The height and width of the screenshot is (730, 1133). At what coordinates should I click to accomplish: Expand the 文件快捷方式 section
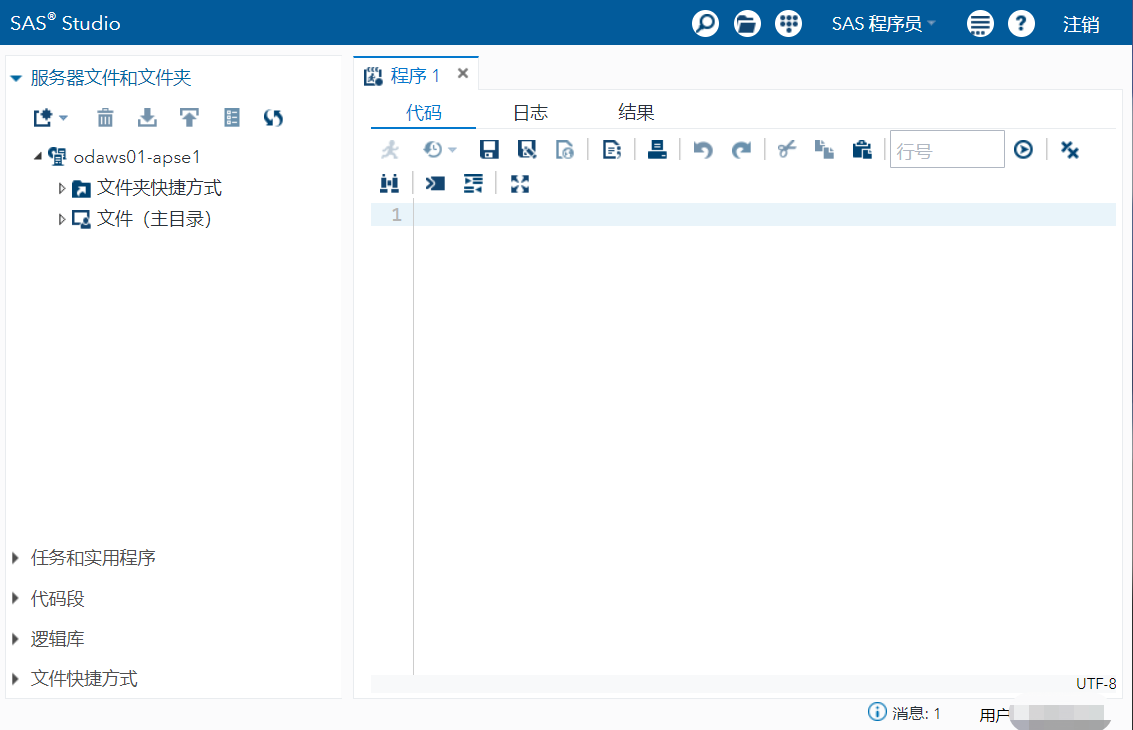(x=15, y=679)
